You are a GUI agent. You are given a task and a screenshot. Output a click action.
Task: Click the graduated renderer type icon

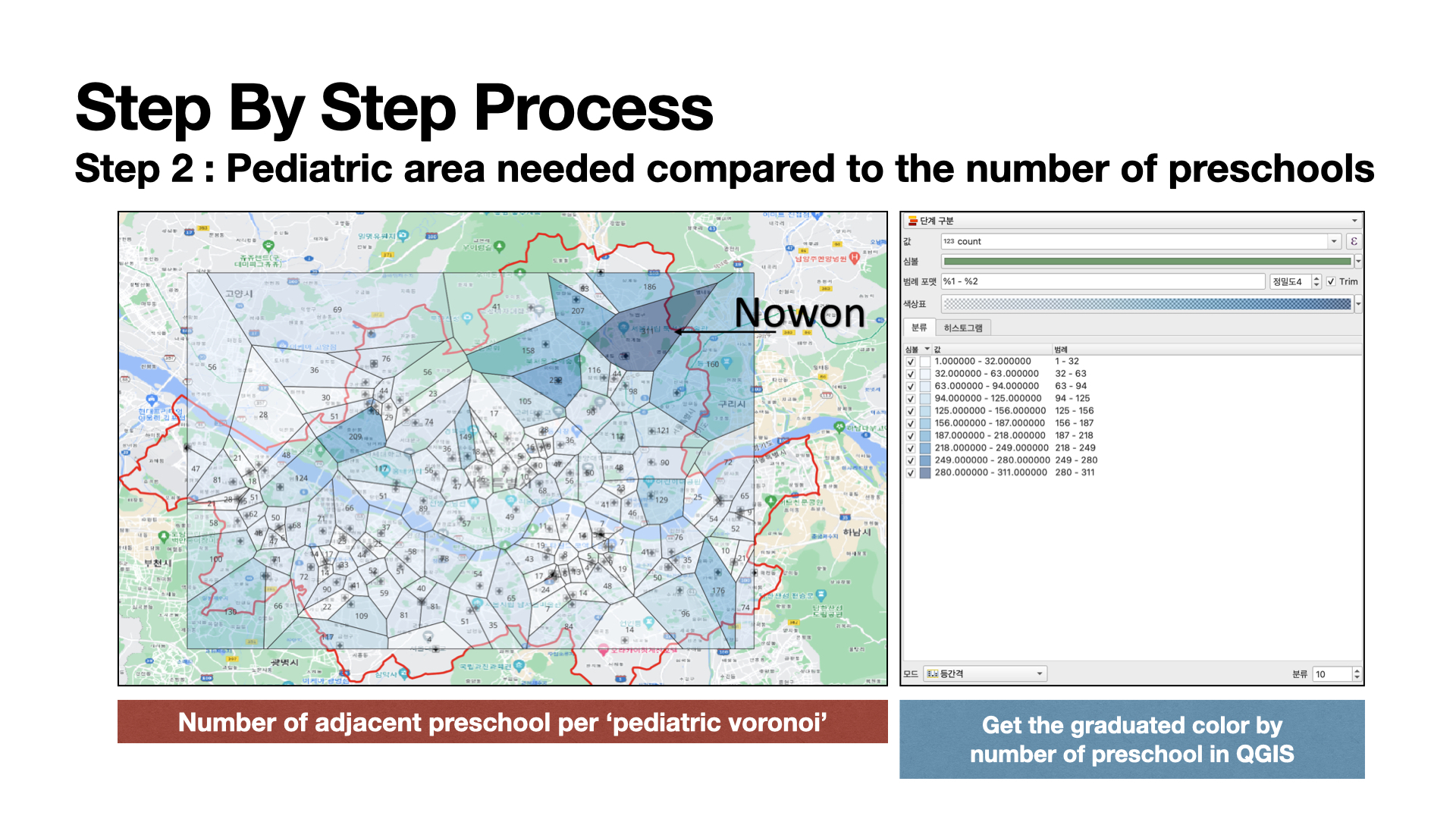coord(912,221)
